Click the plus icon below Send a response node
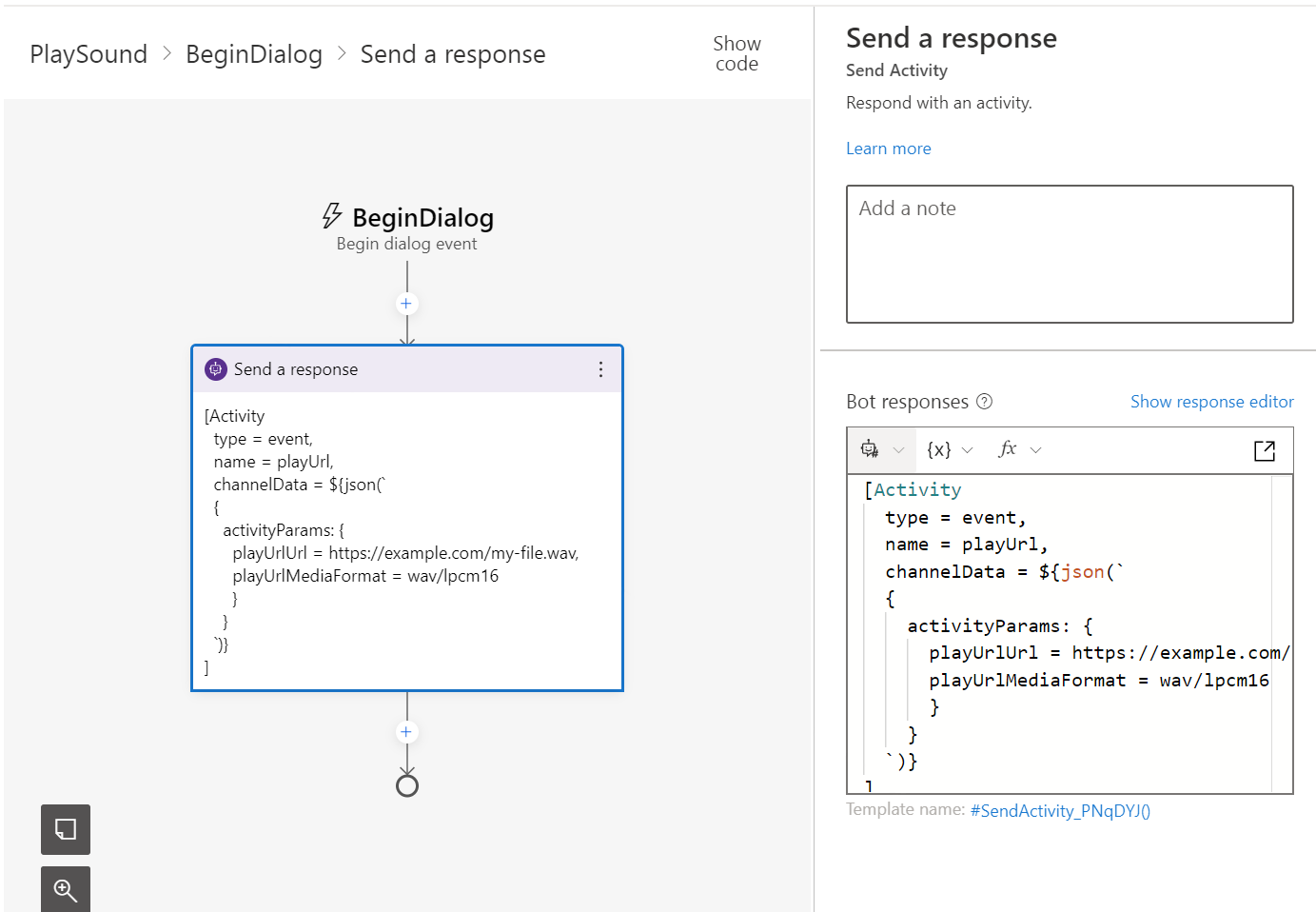1316x912 pixels. (406, 732)
